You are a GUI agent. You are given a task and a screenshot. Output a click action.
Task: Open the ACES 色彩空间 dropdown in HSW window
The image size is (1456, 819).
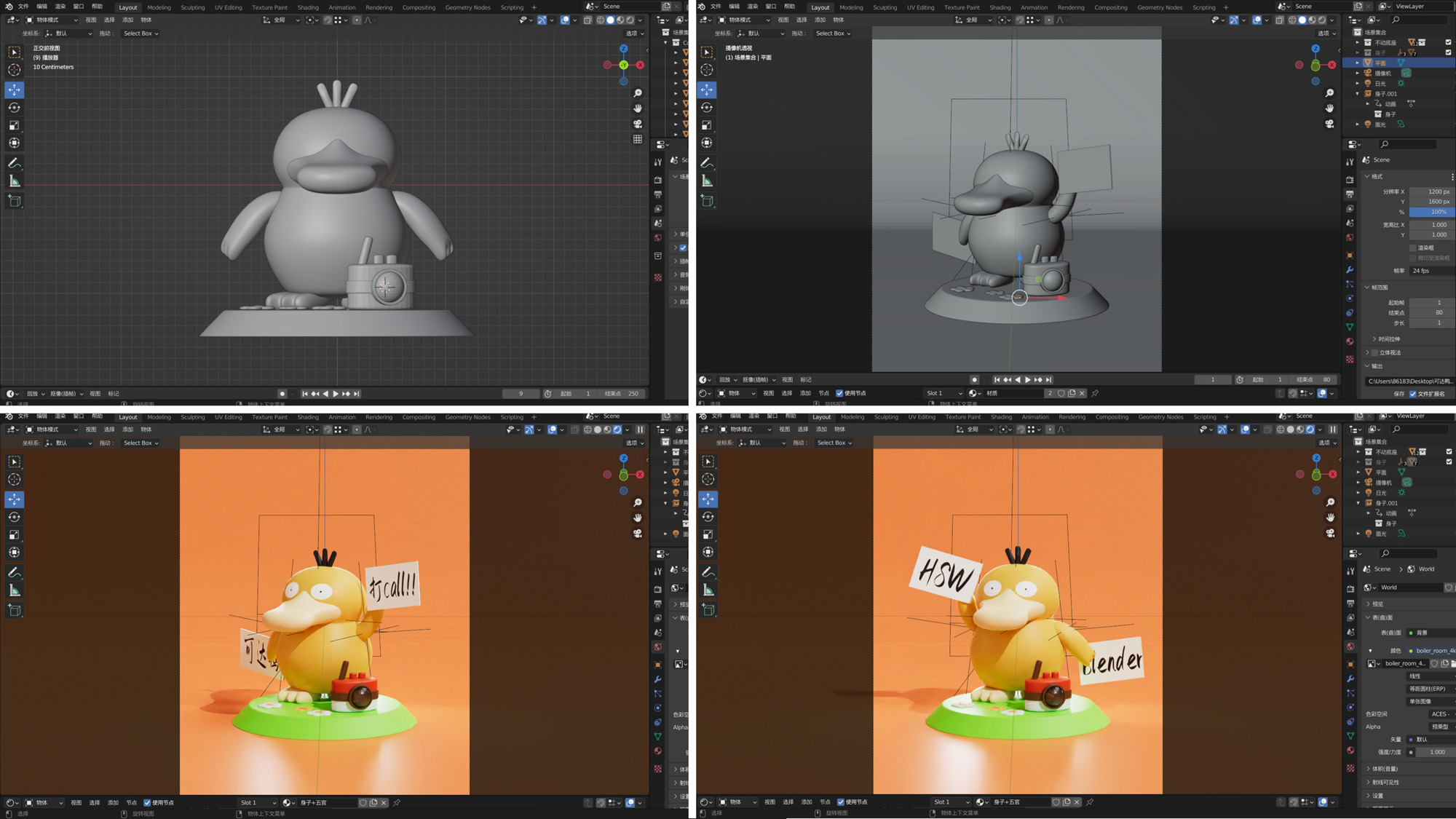pos(1441,714)
